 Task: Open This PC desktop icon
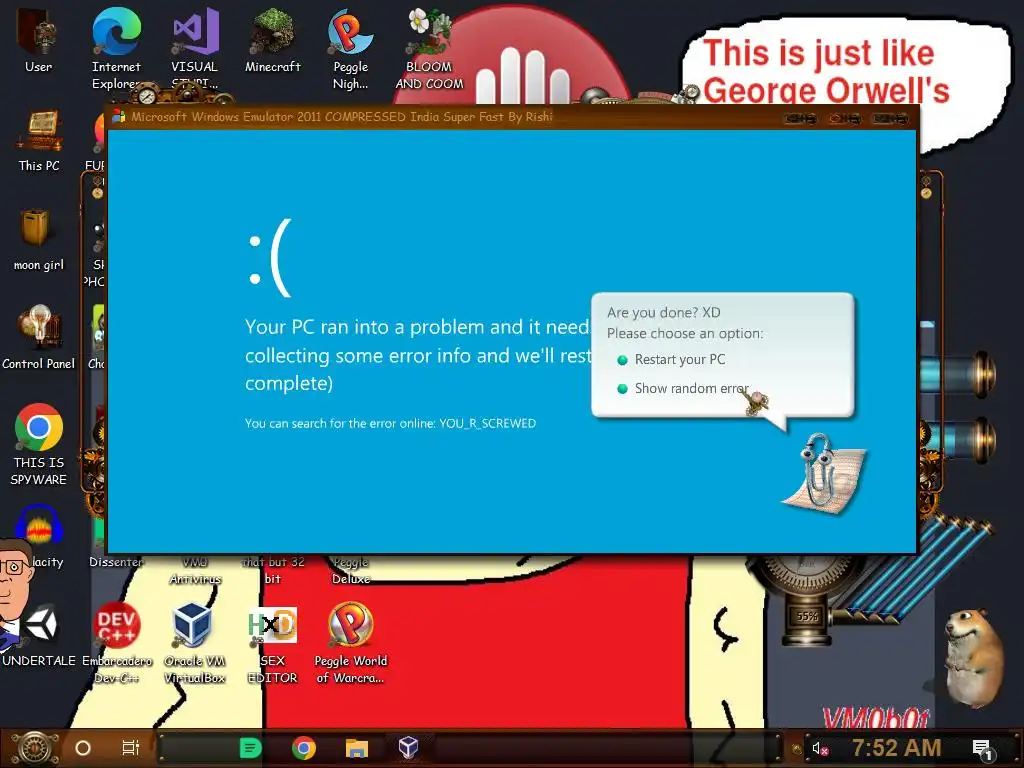coord(39,140)
